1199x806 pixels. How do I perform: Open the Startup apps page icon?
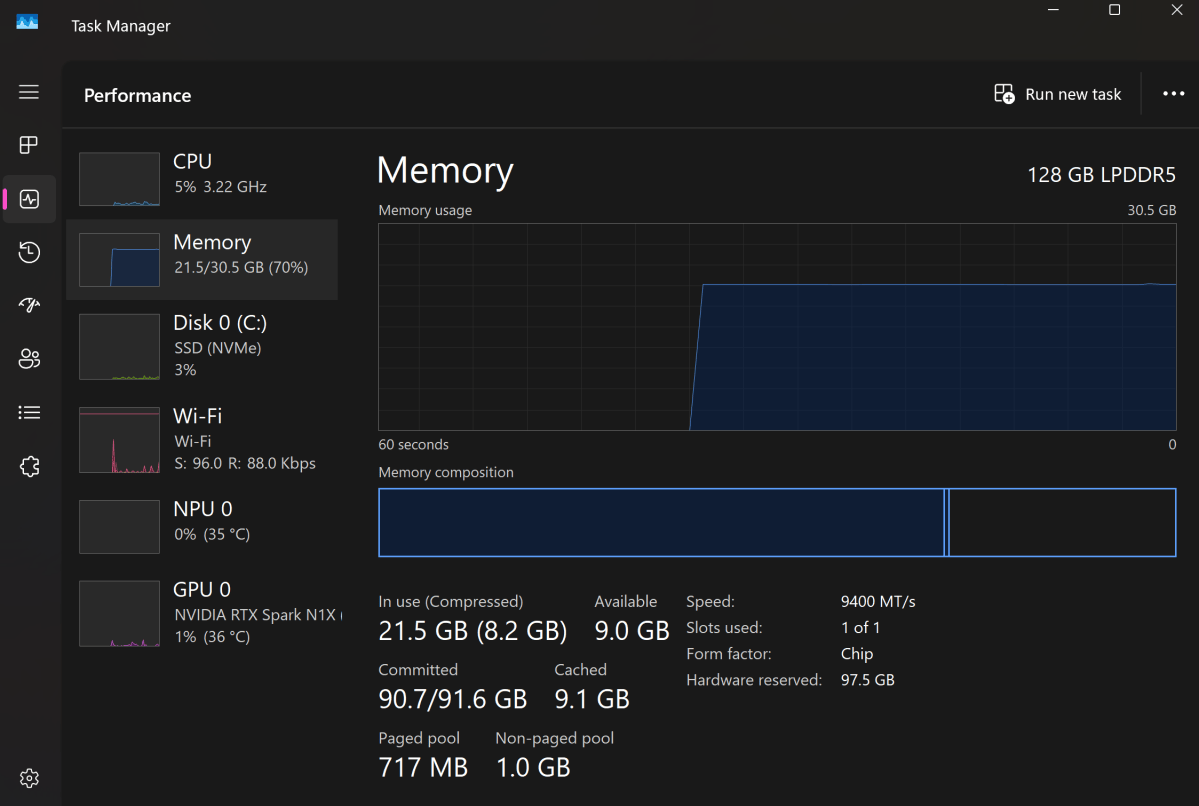pos(29,305)
